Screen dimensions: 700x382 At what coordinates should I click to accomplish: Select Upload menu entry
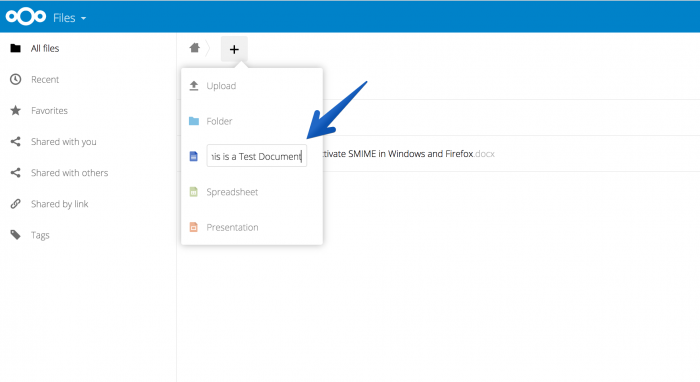[x=252, y=86]
